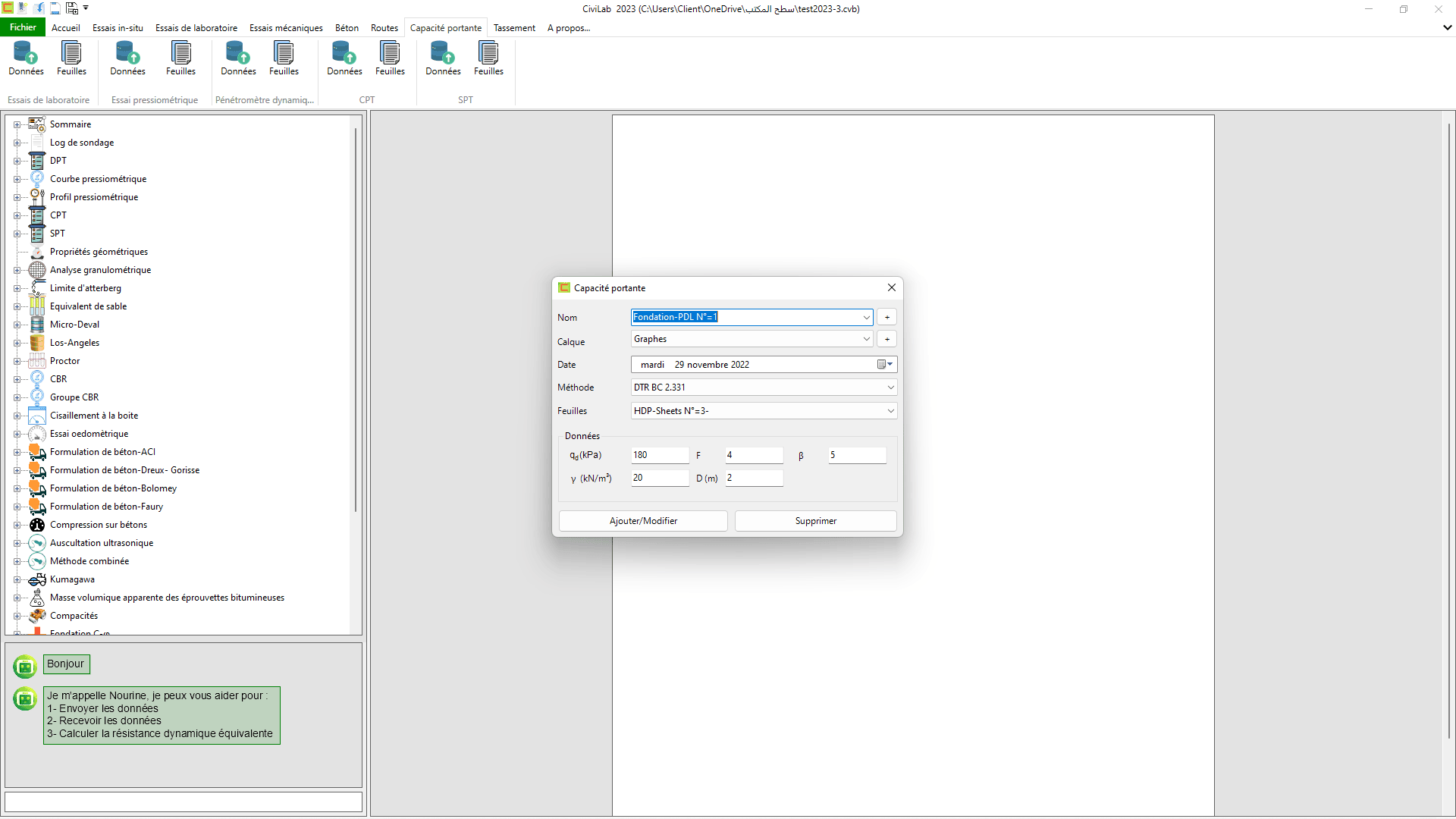
Task: Switch to the Routes tab
Action: [x=384, y=28]
